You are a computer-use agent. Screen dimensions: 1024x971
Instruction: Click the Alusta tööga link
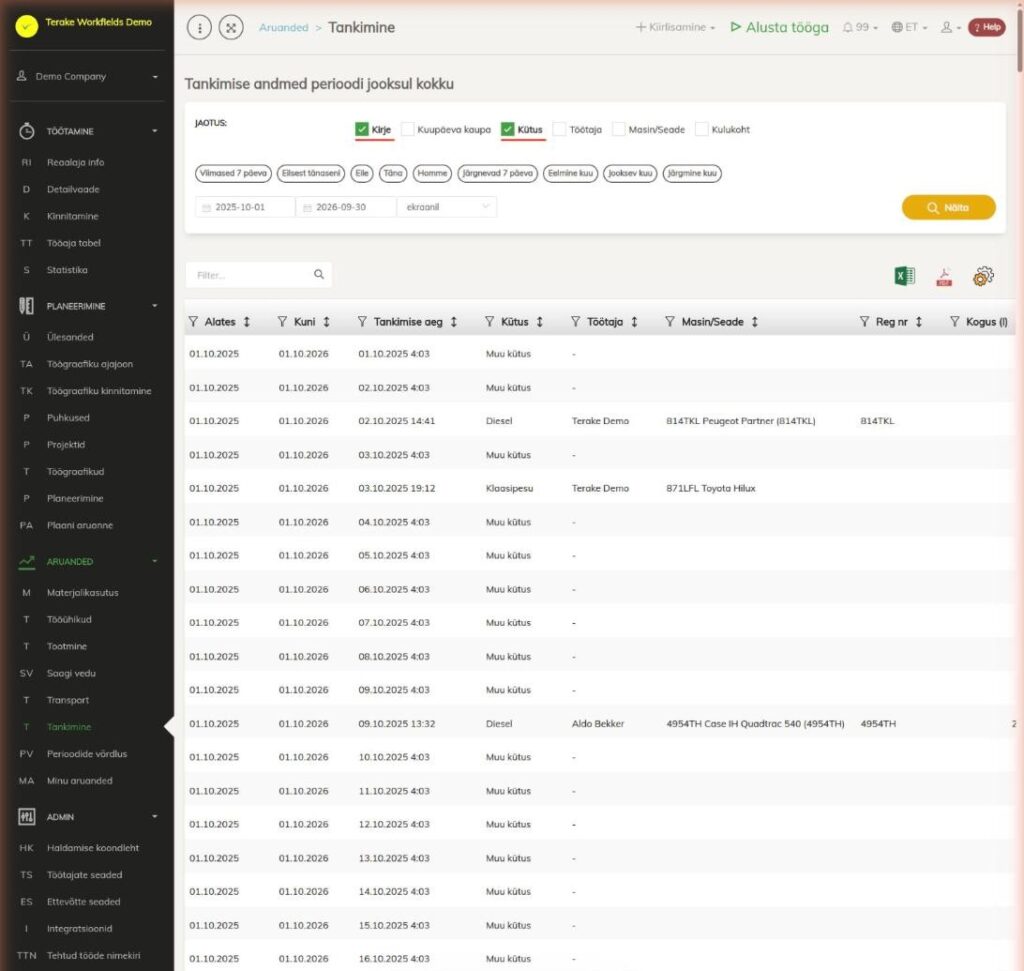click(780, 27)
